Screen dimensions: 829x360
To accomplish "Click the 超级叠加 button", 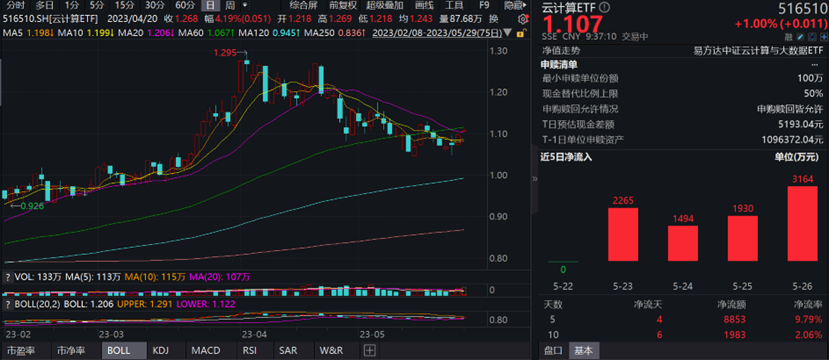I will [384, 6].
